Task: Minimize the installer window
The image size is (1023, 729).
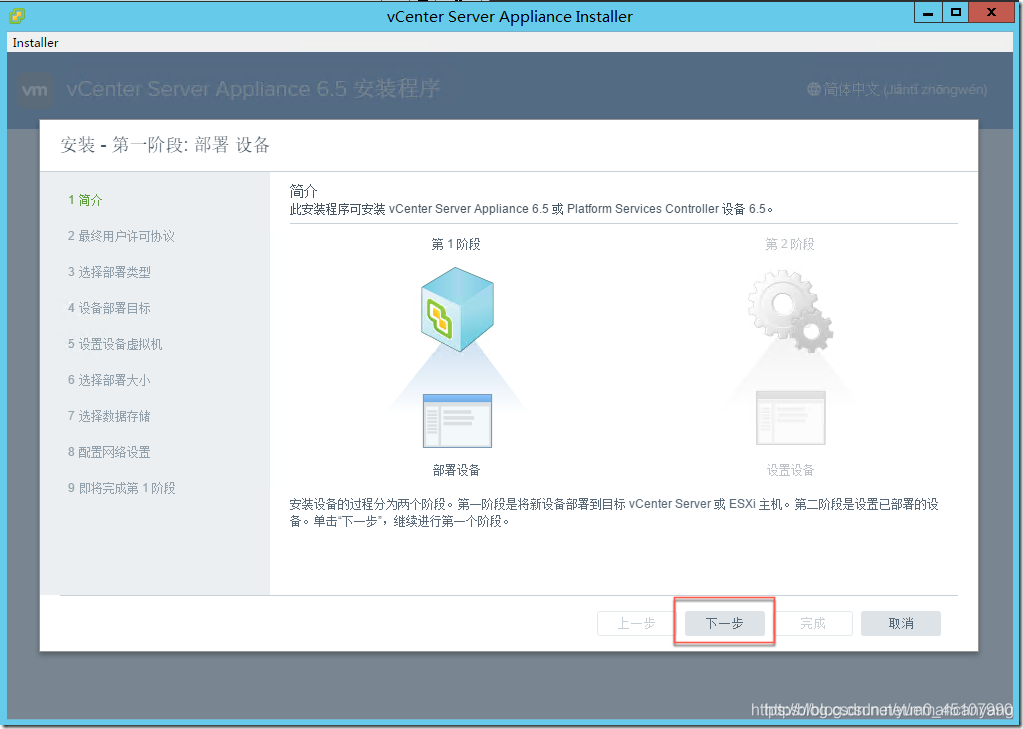Action: tap(928, 12)
